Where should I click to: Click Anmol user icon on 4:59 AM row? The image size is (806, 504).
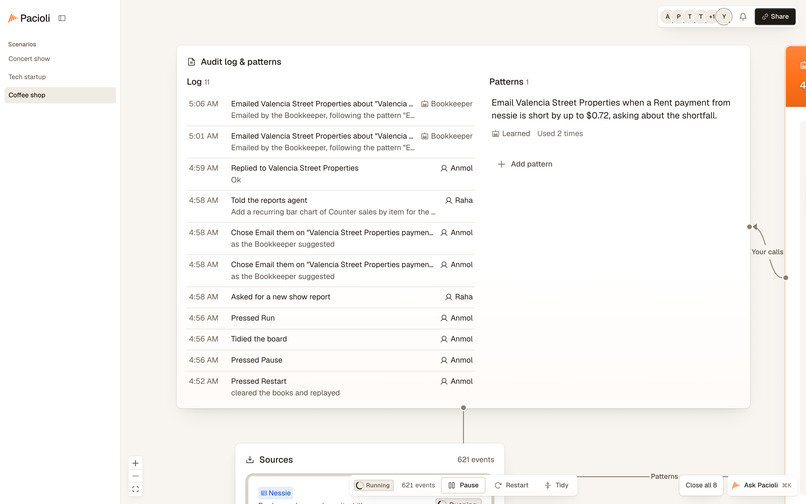pyautogui.click(x=444, y=168)
